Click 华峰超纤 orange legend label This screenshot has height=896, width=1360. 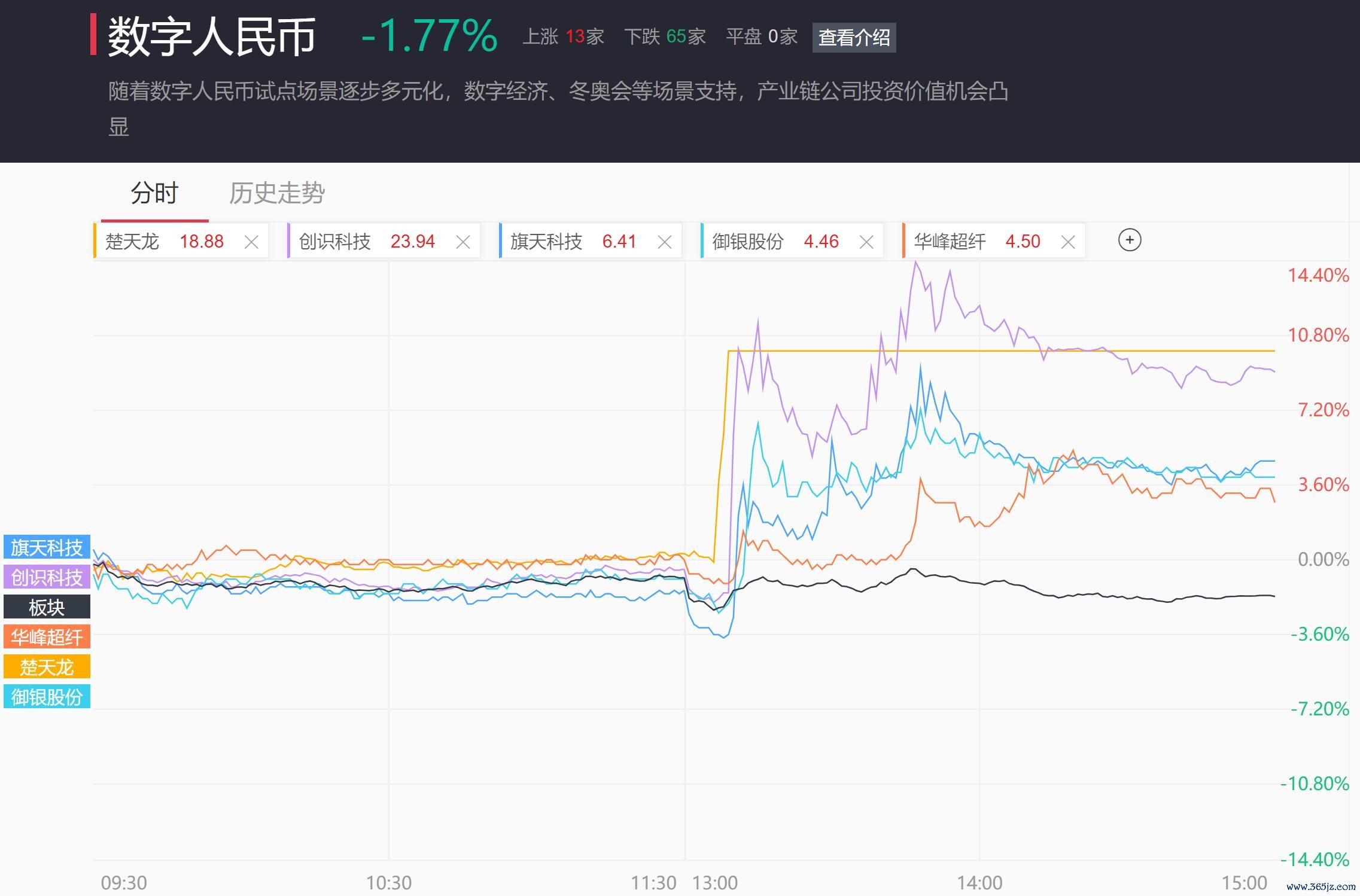pos(47,637)
